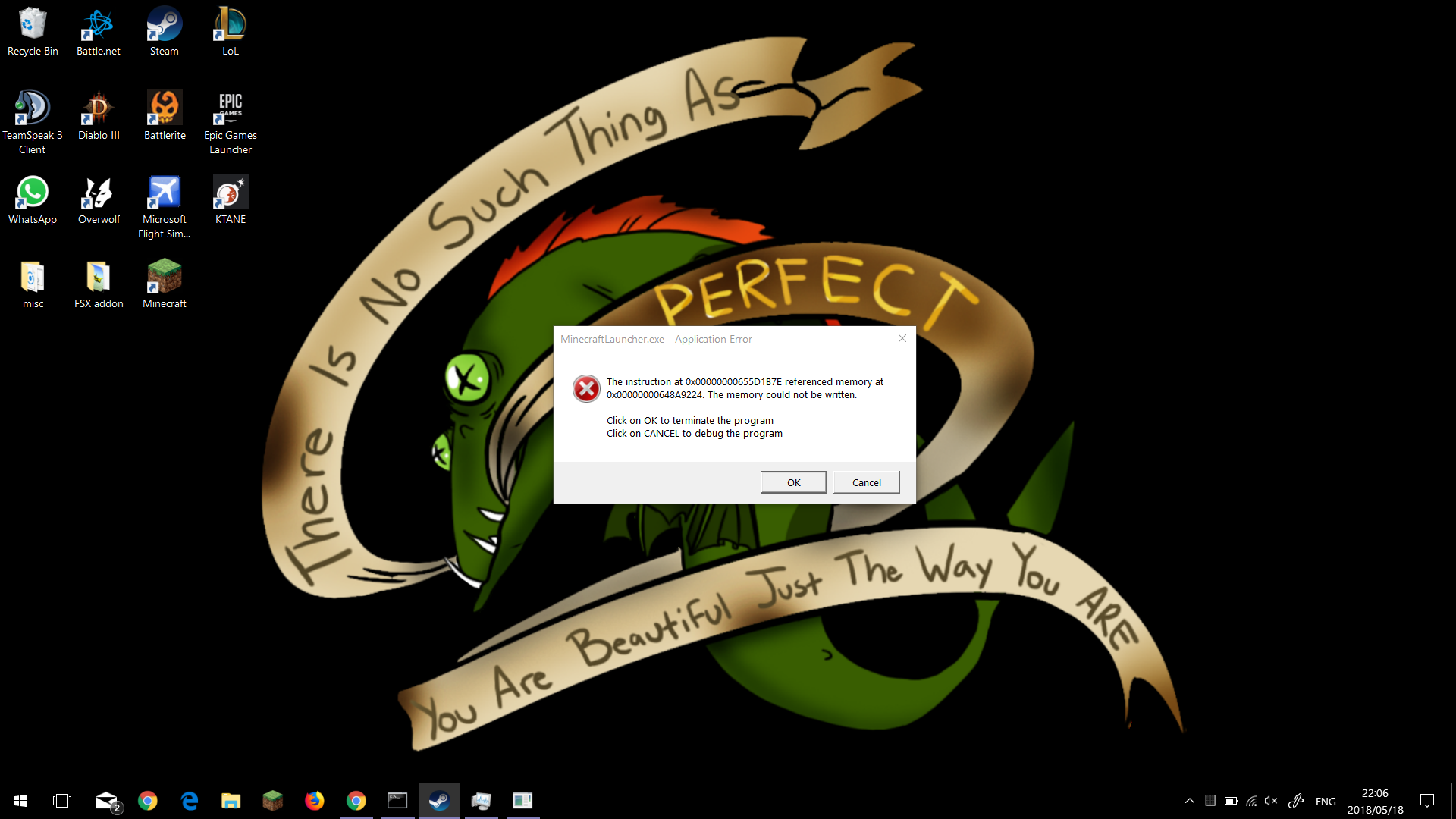Expand hidden system tray icons
The height and width of the screenshot is (819, 1456).
tap(1189, 801)
